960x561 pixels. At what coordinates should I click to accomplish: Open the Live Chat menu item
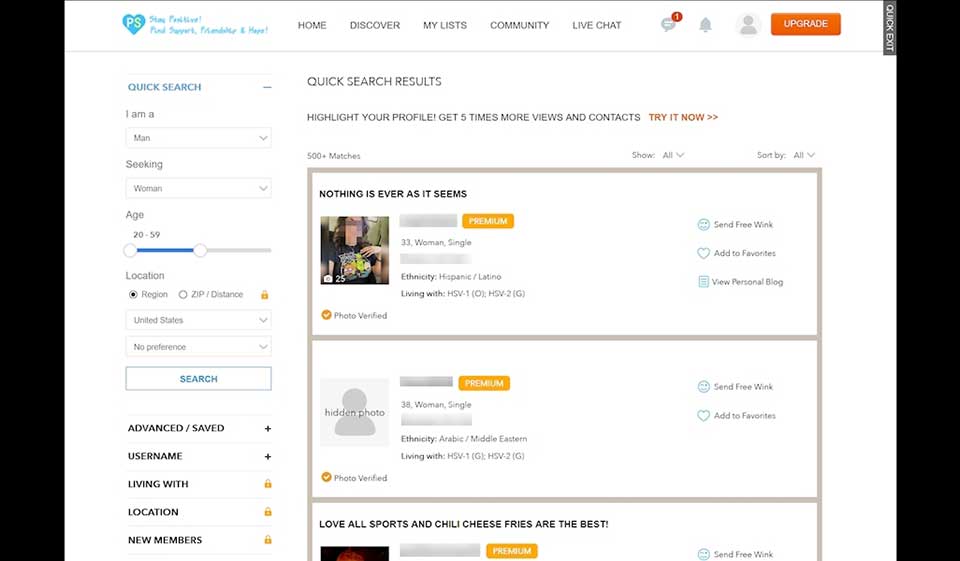(597, 25)
